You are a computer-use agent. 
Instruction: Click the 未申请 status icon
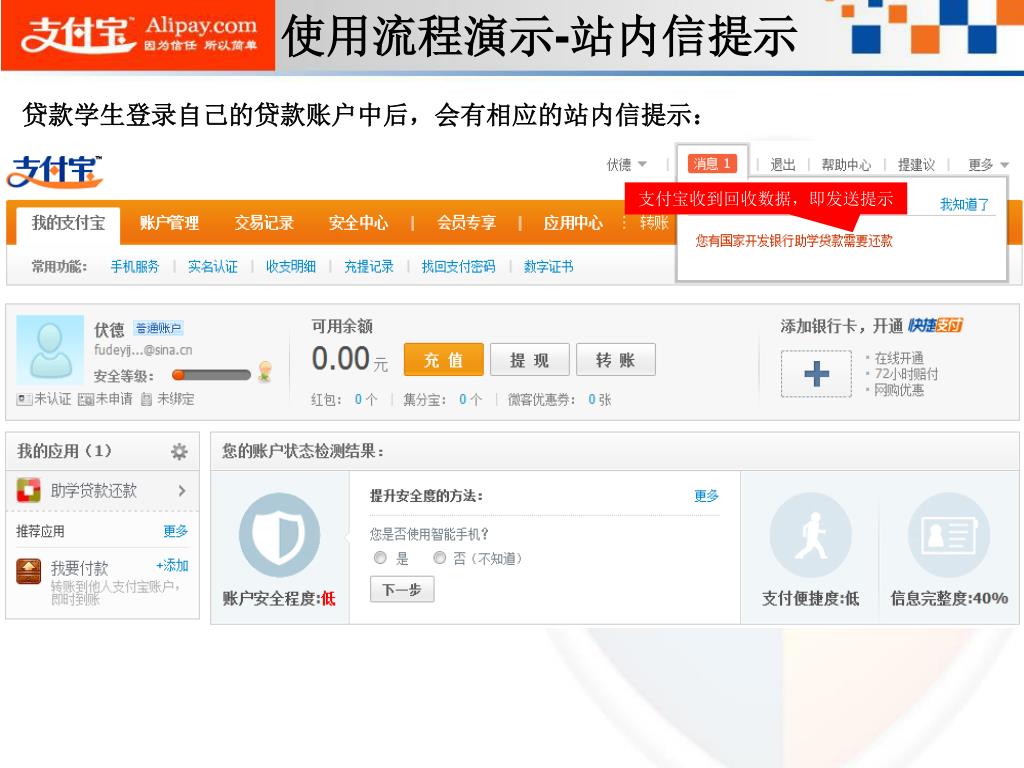pos(86,399)
